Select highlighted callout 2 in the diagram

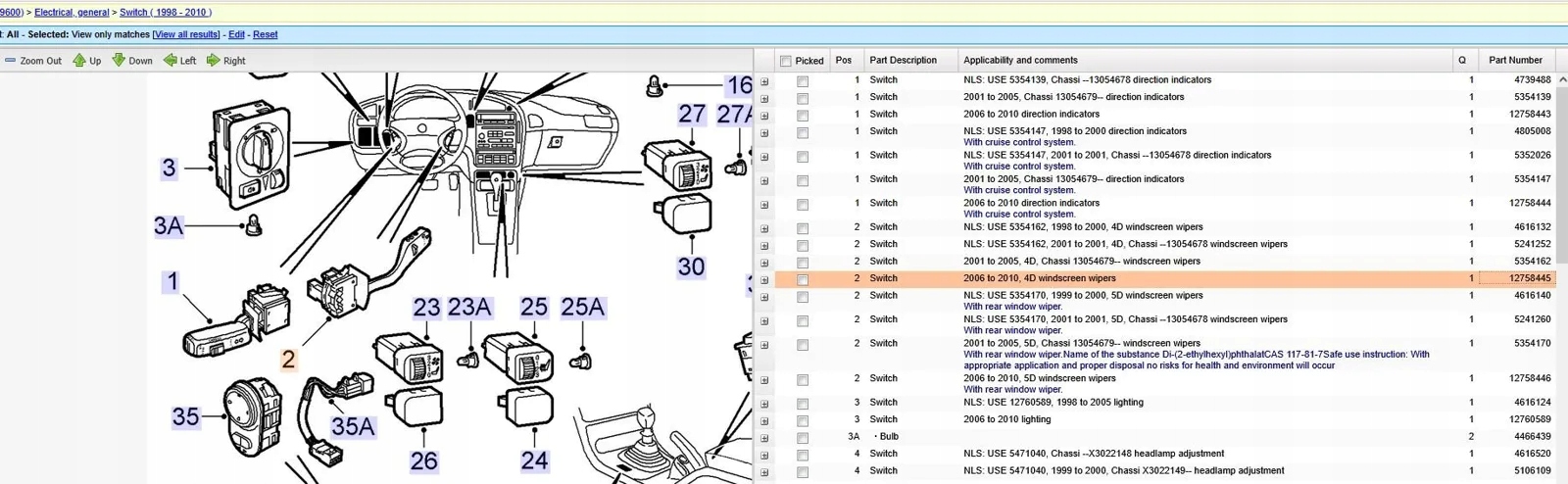click(x=288, y=360)
